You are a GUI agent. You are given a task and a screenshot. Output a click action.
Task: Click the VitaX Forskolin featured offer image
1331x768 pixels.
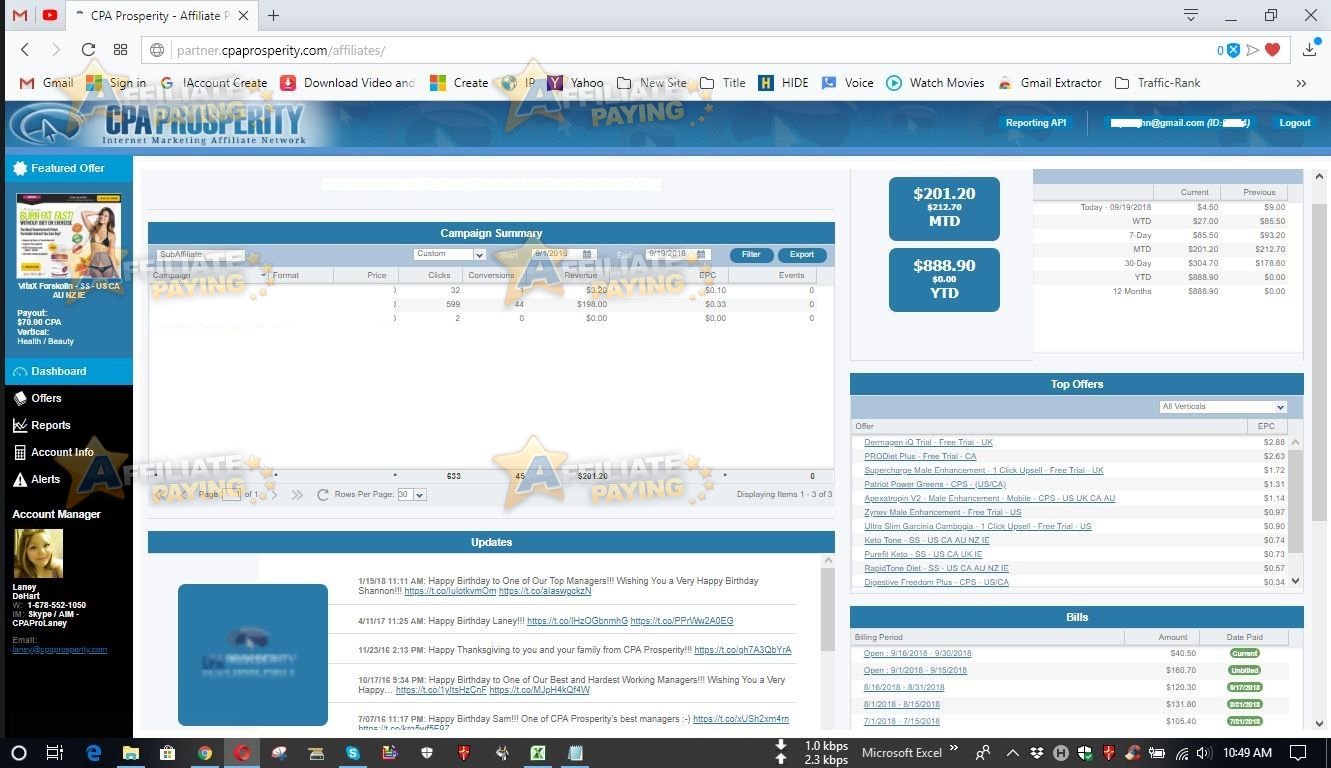[x=68, y=238]
